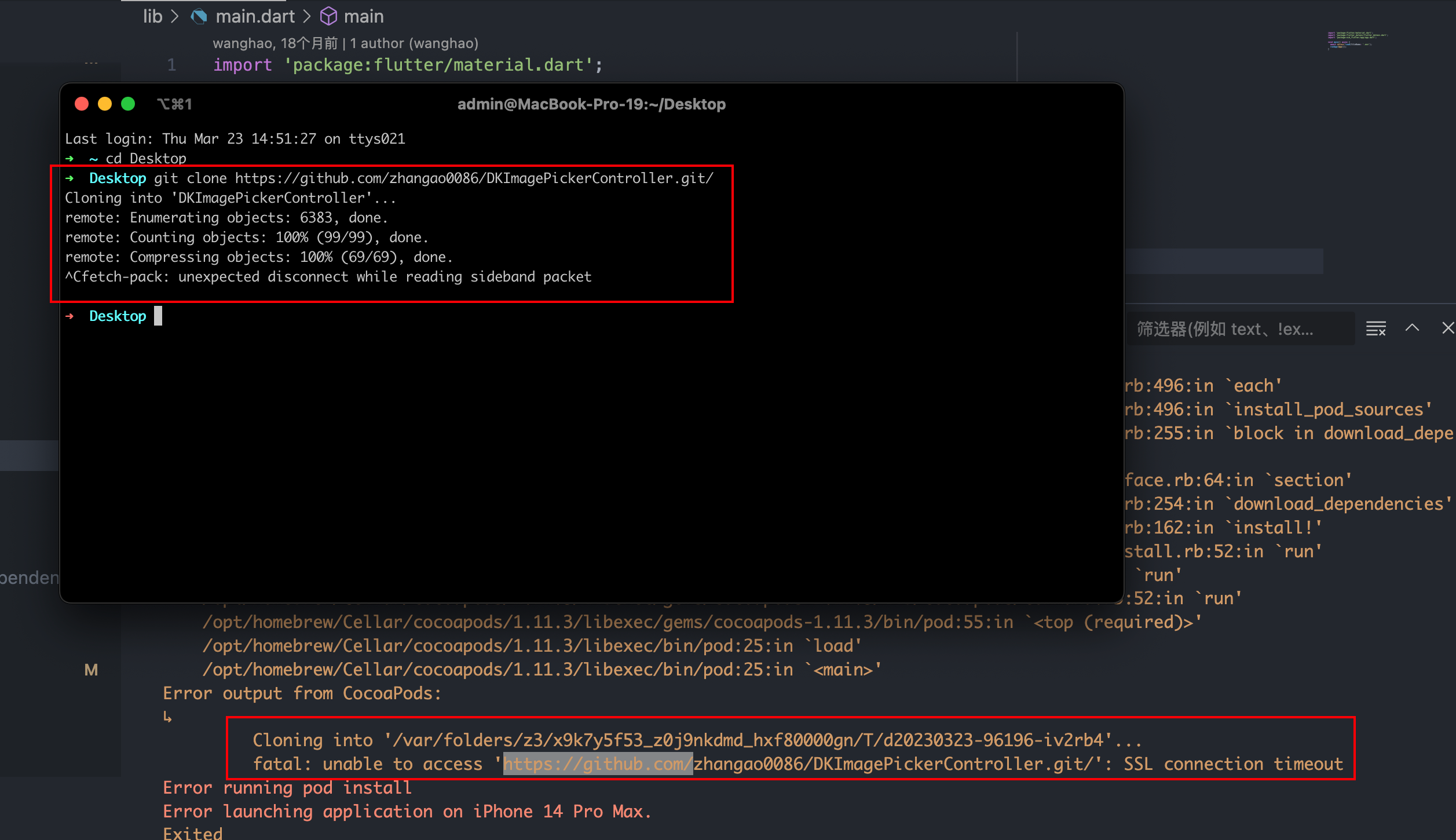This screenshot has width=1456, height=840.
Task: Click the red arrow prompt beside Desktop
Action: pyautogui.click(x=70, y=316)
